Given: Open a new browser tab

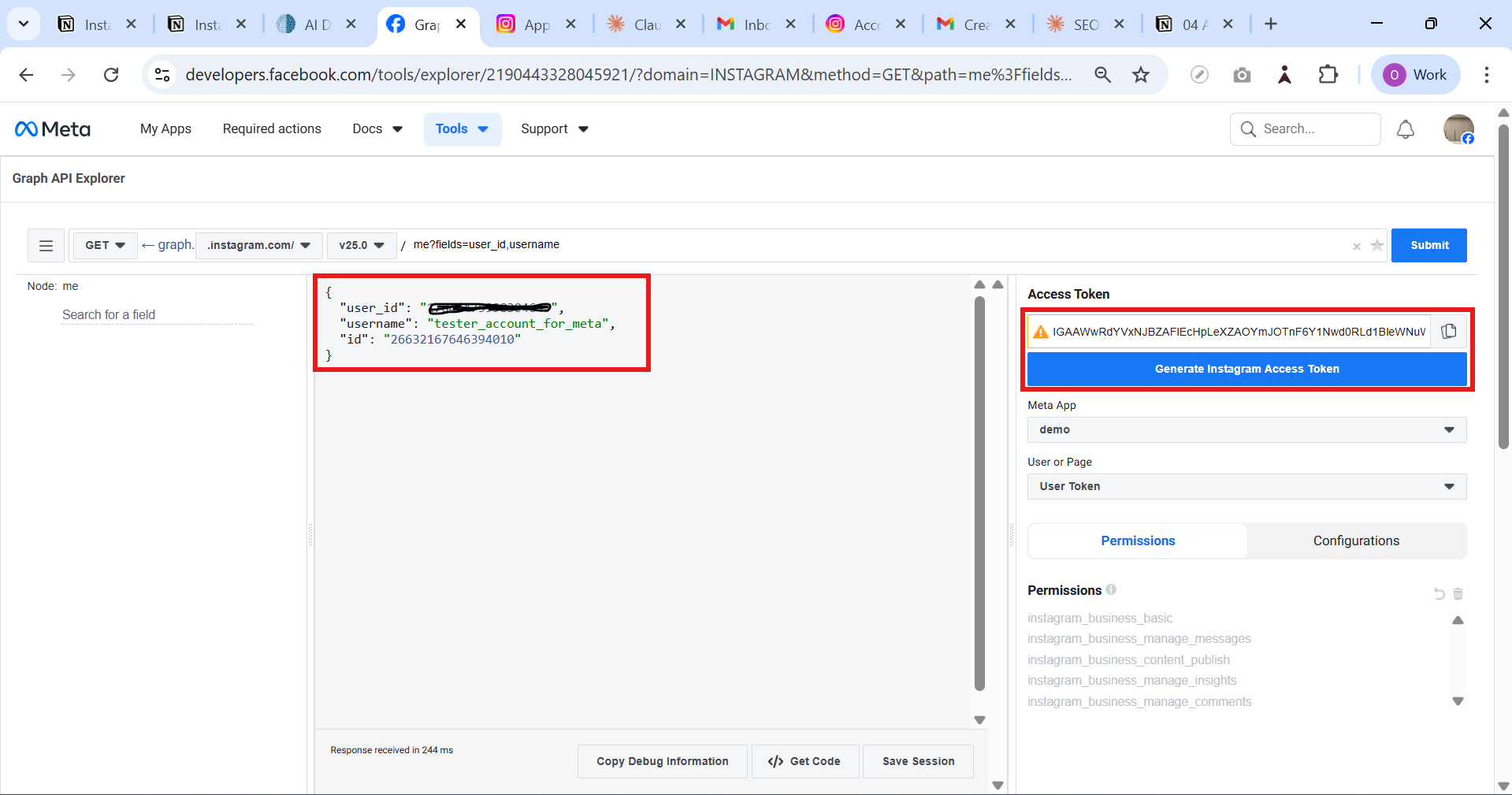Looking at the screenshot, I should pyautogui.click(x=1271, y=24).
